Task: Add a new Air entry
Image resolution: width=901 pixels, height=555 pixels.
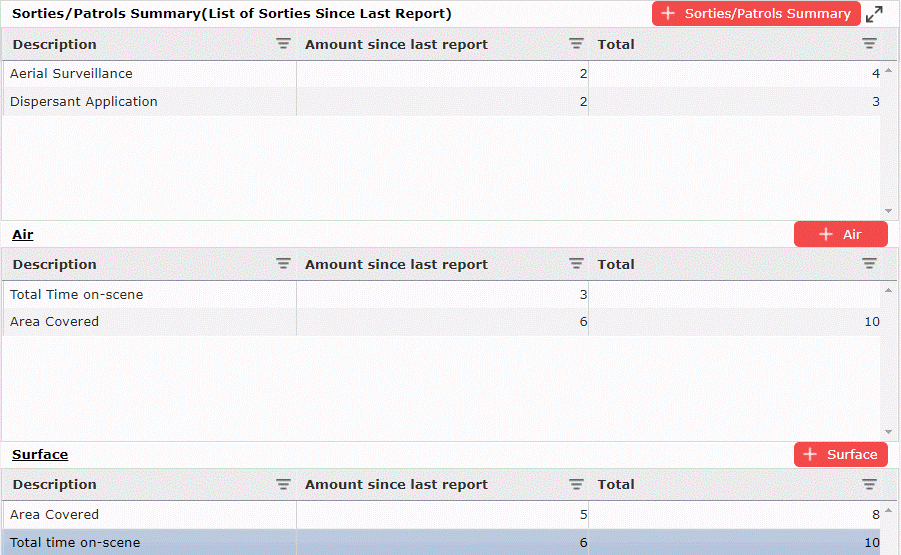Action: pos(840,234)
